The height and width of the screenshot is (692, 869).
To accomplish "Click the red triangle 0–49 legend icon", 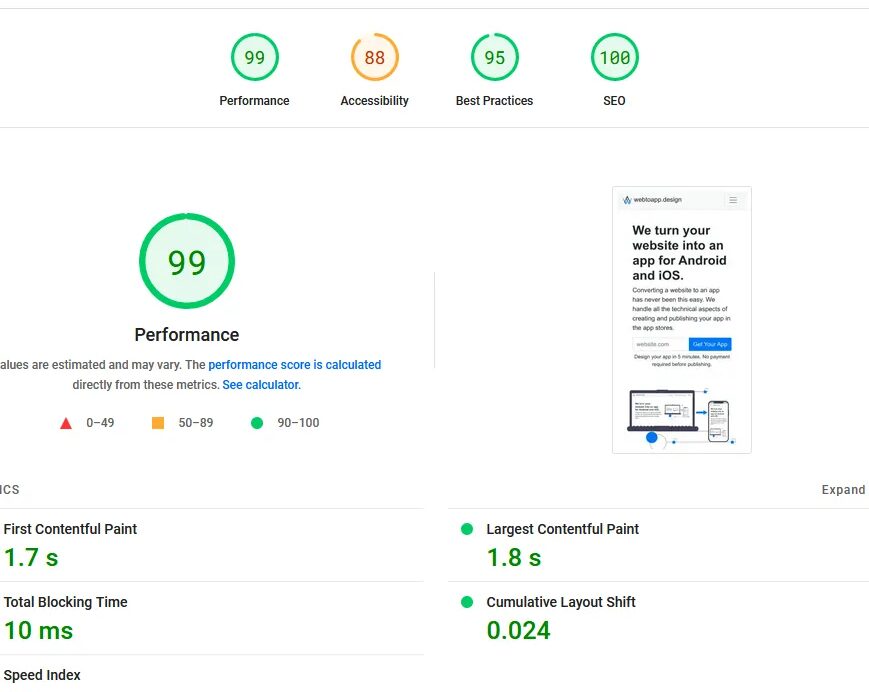I will point(66,423).
